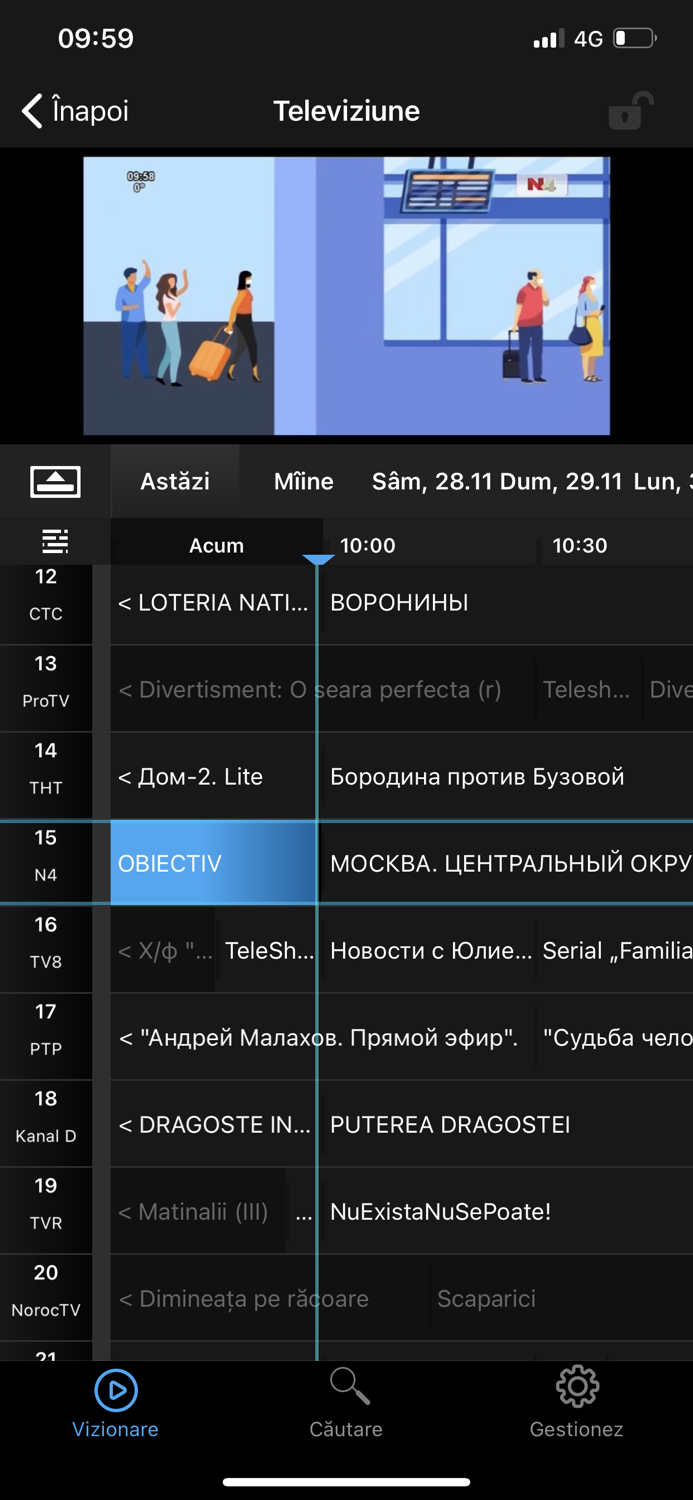Open Бородина против Бузовой program

pos(506,776)
